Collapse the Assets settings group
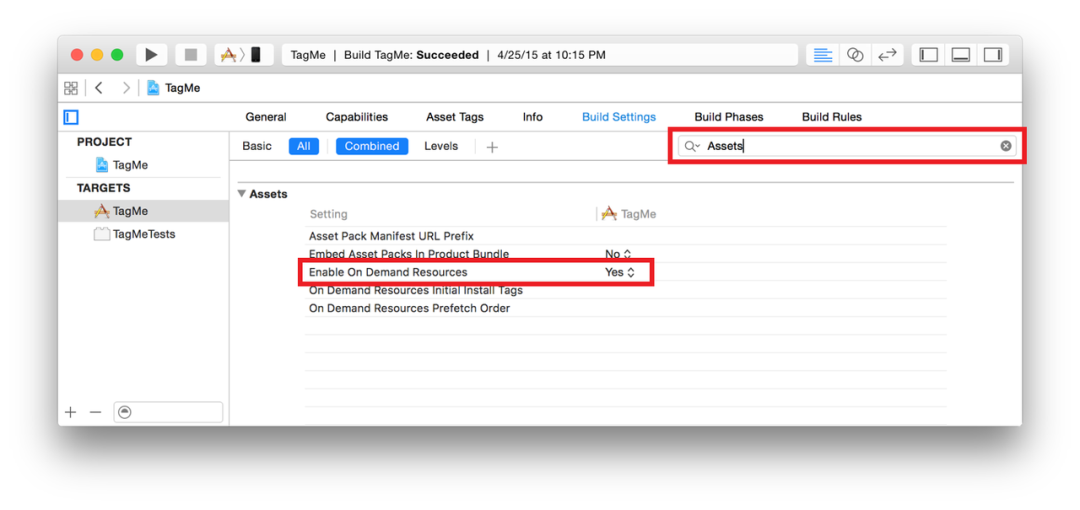This screenshot has height=510, width=1080. [x=242, y=194]
